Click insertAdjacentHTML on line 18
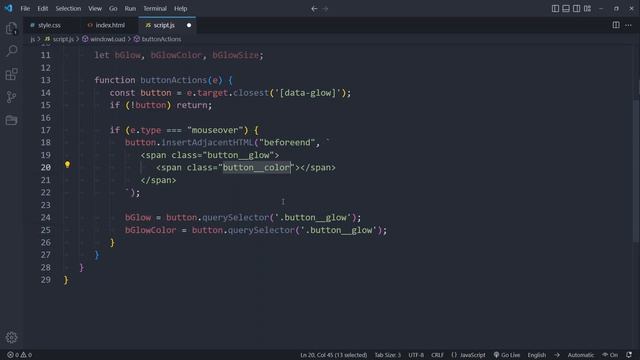The height and width of the screenshot is (360, 640). (207, 142)
